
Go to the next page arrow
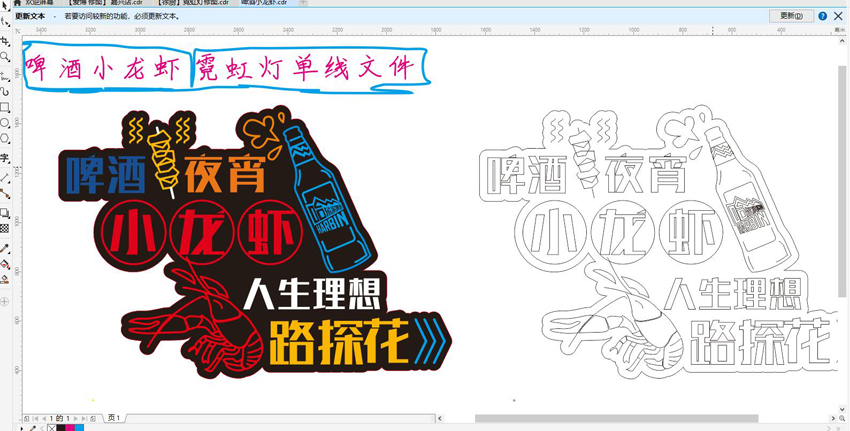pyautogui.click(x=76, y=418)
